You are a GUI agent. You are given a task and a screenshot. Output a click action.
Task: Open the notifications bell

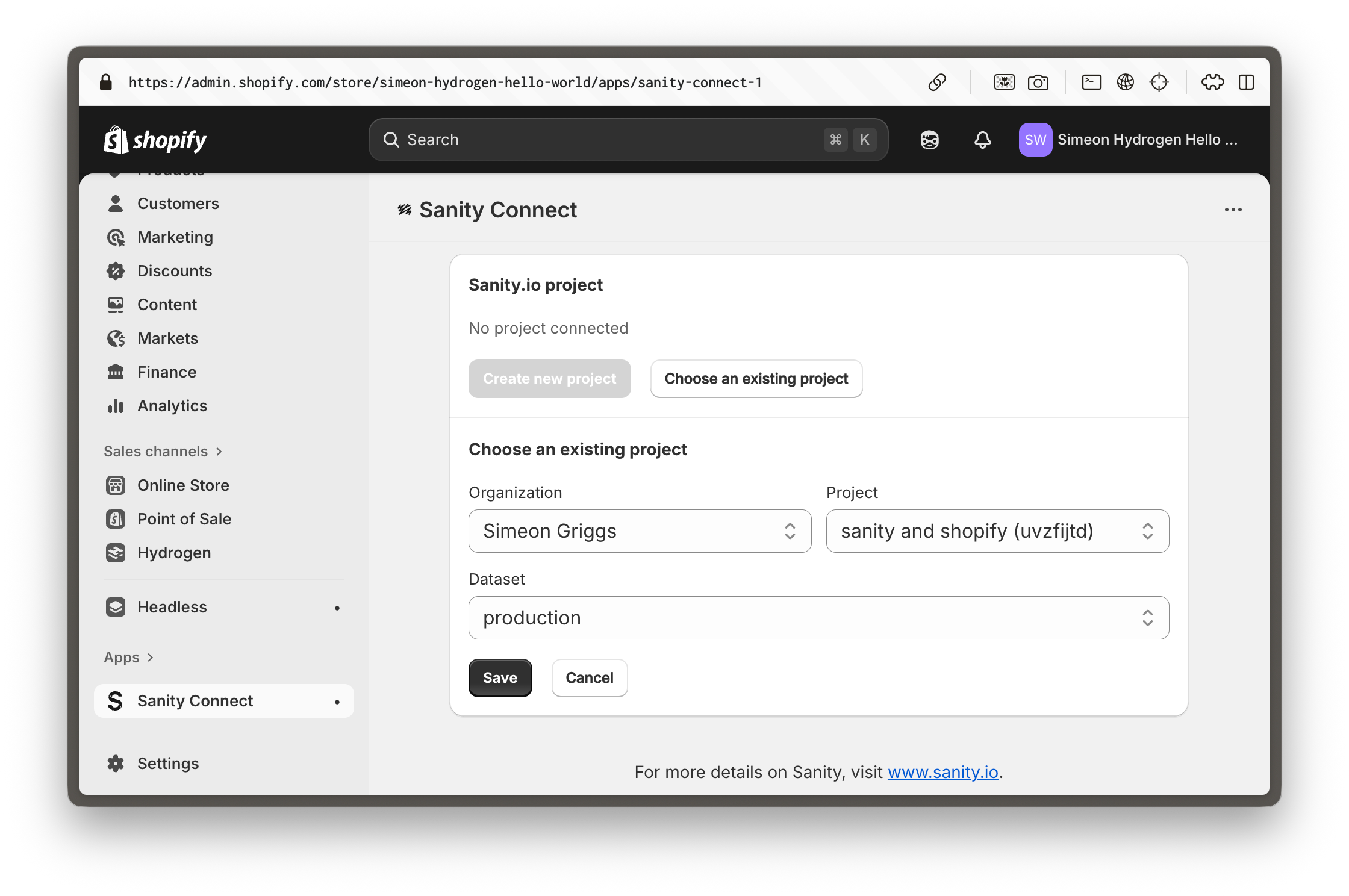[x=982, y=140]
